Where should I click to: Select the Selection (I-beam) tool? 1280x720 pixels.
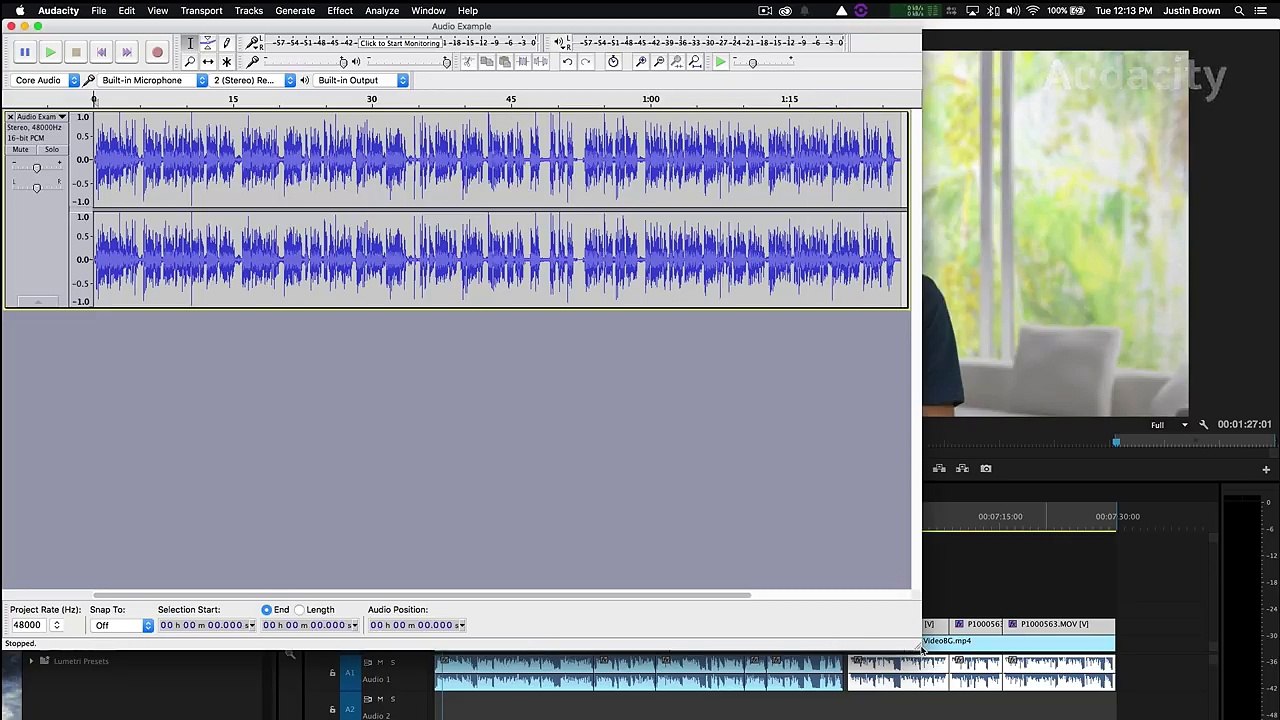[190, 43]
